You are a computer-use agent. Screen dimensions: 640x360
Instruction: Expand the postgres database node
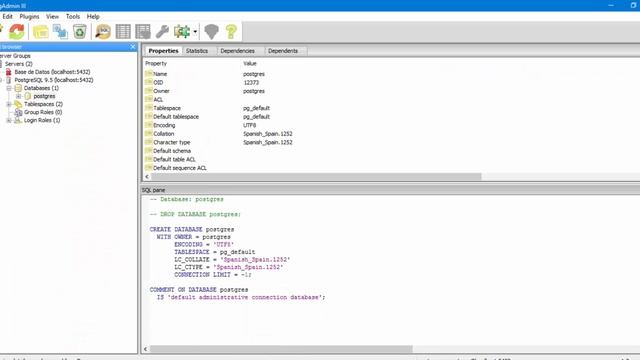click(18, 96)
